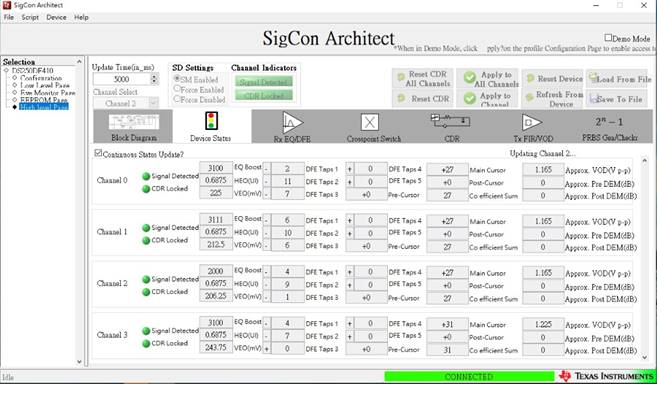Click Channel 0 DFE Taps 1 sign box
This screenshot has height=394, width=668.
[x=267, y=169]
